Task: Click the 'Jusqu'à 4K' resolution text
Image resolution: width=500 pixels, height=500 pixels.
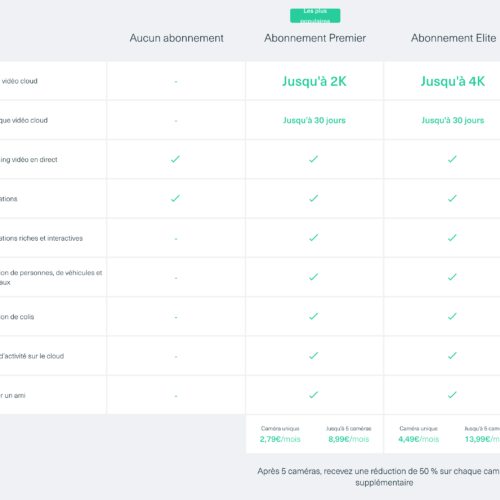Action: (x=452, y=81)
